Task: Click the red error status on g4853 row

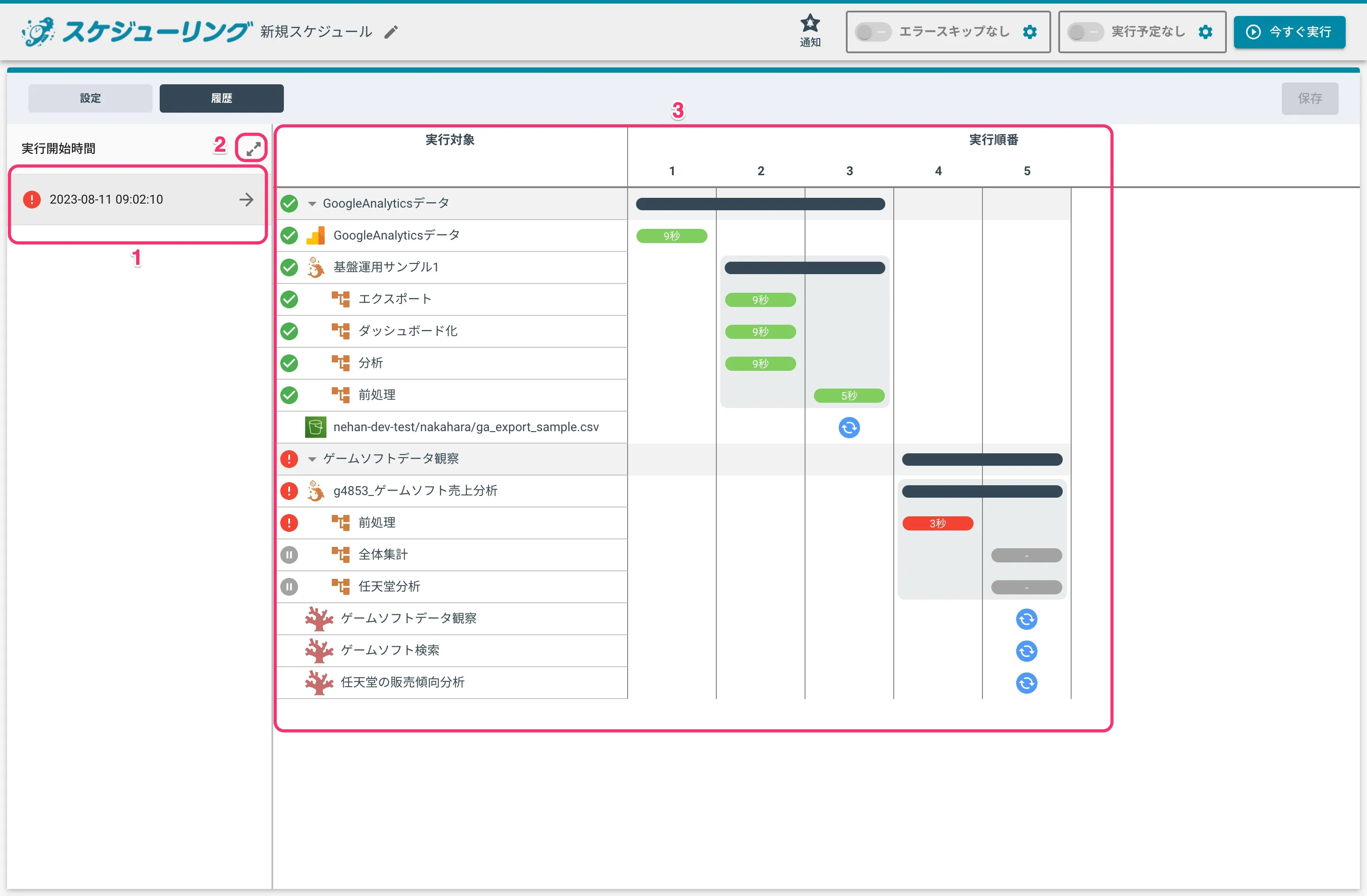Action: (289, 491)
